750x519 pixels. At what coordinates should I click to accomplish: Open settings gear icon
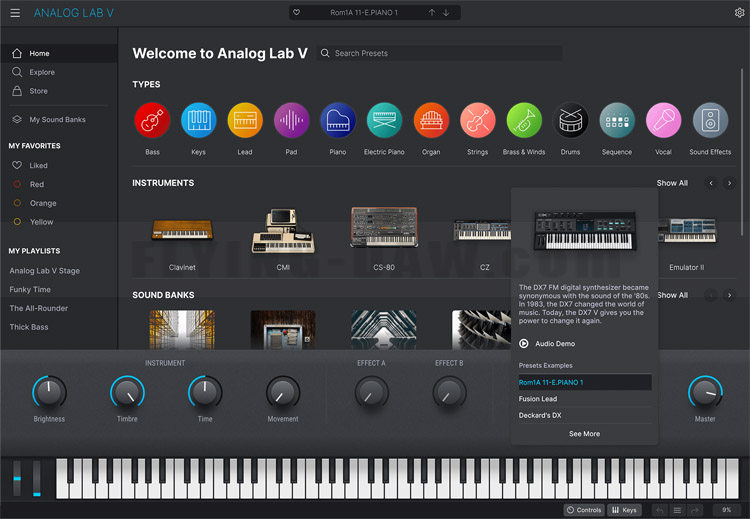(739, 12)
